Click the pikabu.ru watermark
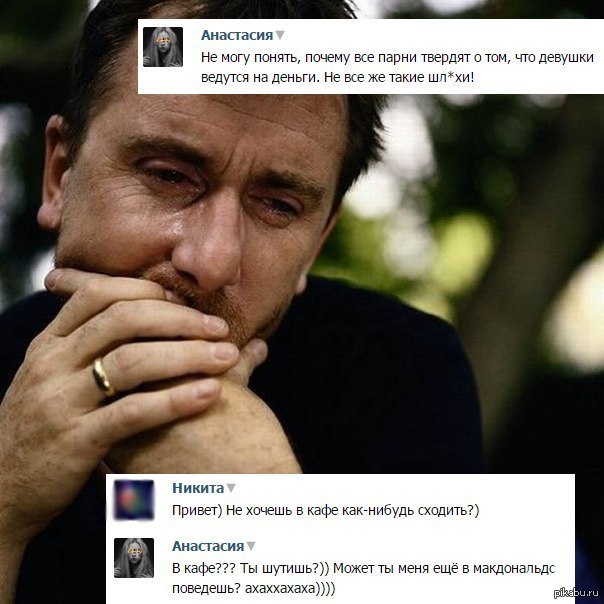 (x=576, y=592)
